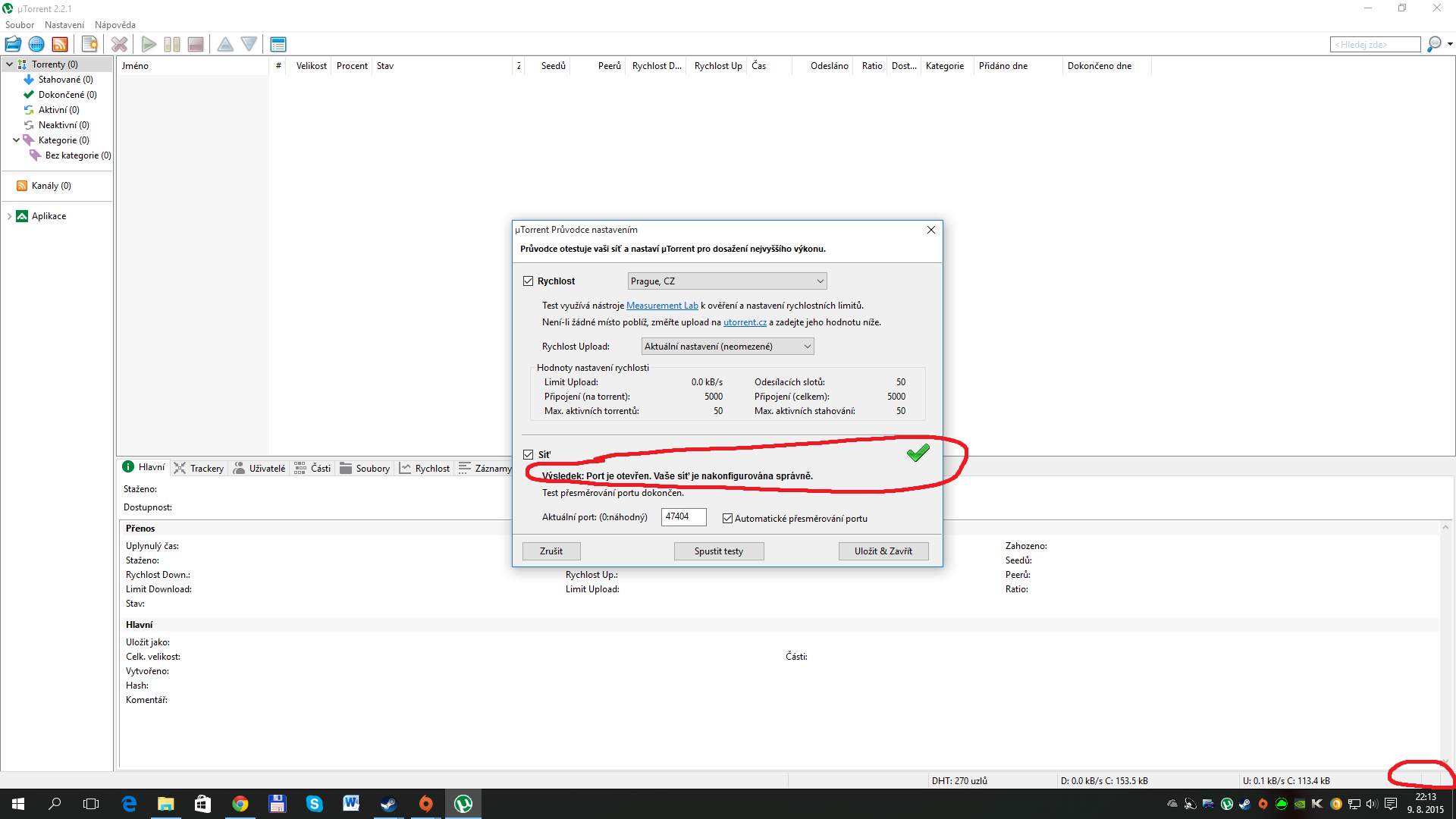Screen dimensions: 1456x819
Task: Collapse the Kategorie tree node
Action: (x=16, y=140)
